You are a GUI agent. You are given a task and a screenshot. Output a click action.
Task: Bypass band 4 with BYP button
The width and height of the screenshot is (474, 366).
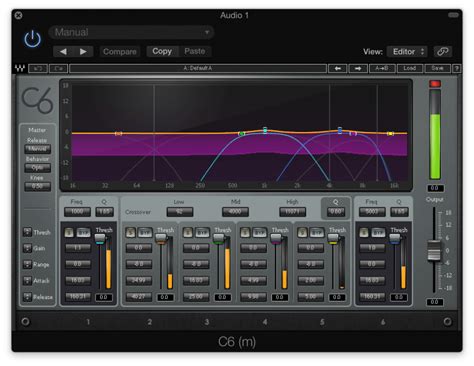pos(259,232)
